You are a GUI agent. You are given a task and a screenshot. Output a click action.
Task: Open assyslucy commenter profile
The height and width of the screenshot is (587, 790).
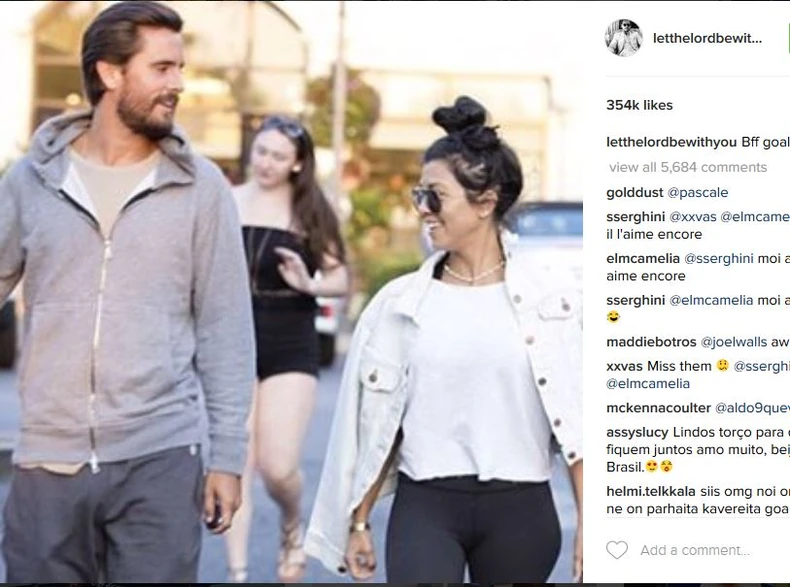[x=637, y=432]
